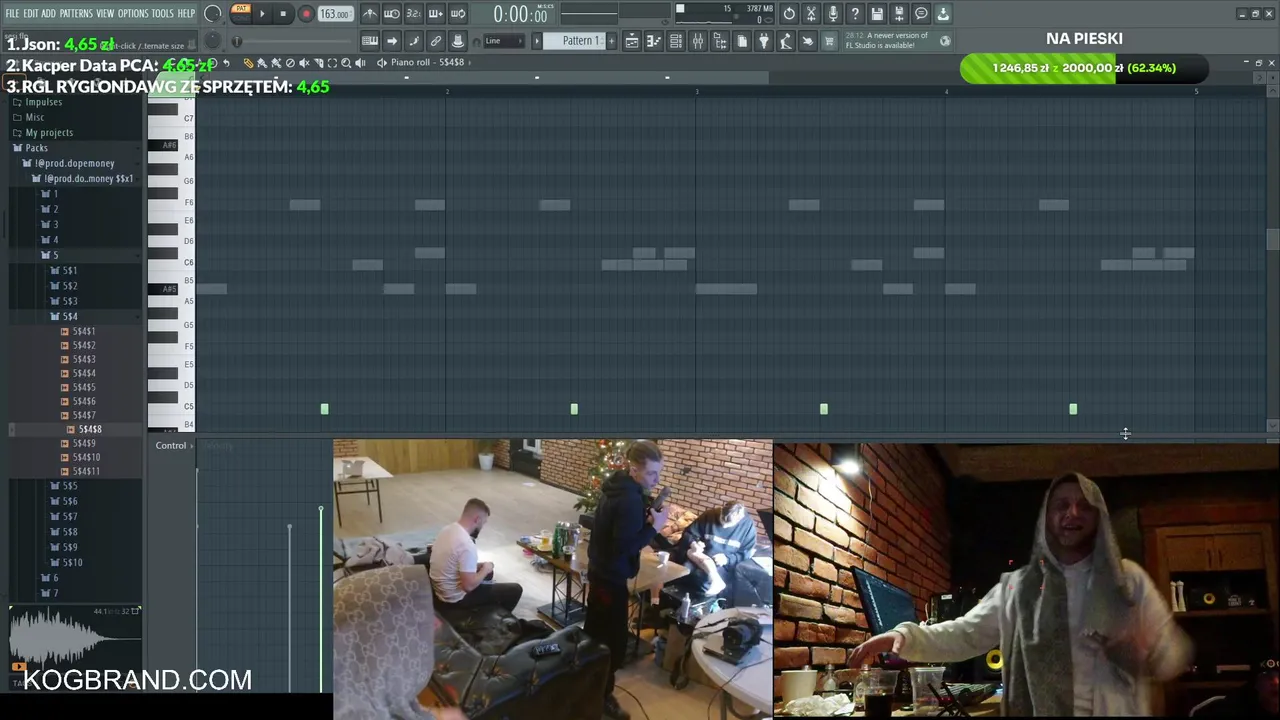Image resolution: width=1280 pixels, height=720 pixels.
Task: Click the microphone one-click recording icon
Action: coord(833,14)
